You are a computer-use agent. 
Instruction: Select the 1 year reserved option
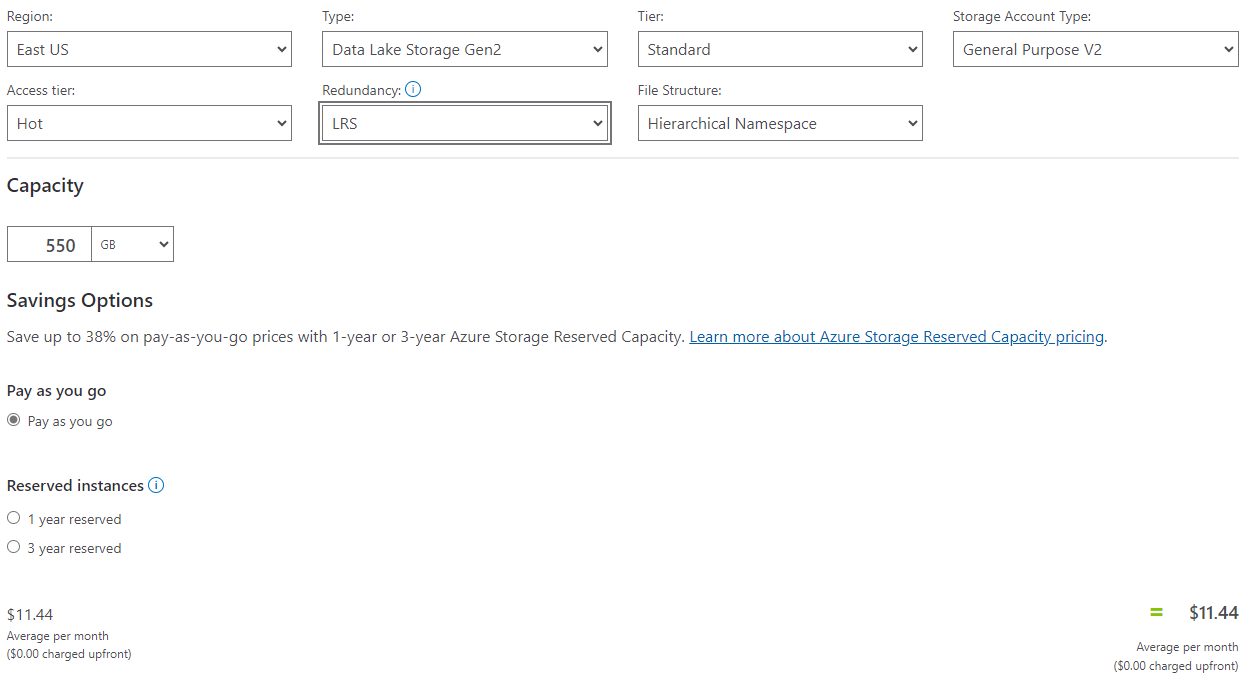(13, 516)
